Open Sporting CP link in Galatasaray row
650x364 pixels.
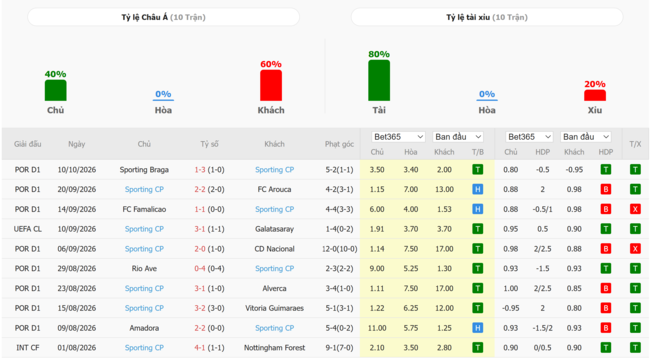(x=144, y=229)
